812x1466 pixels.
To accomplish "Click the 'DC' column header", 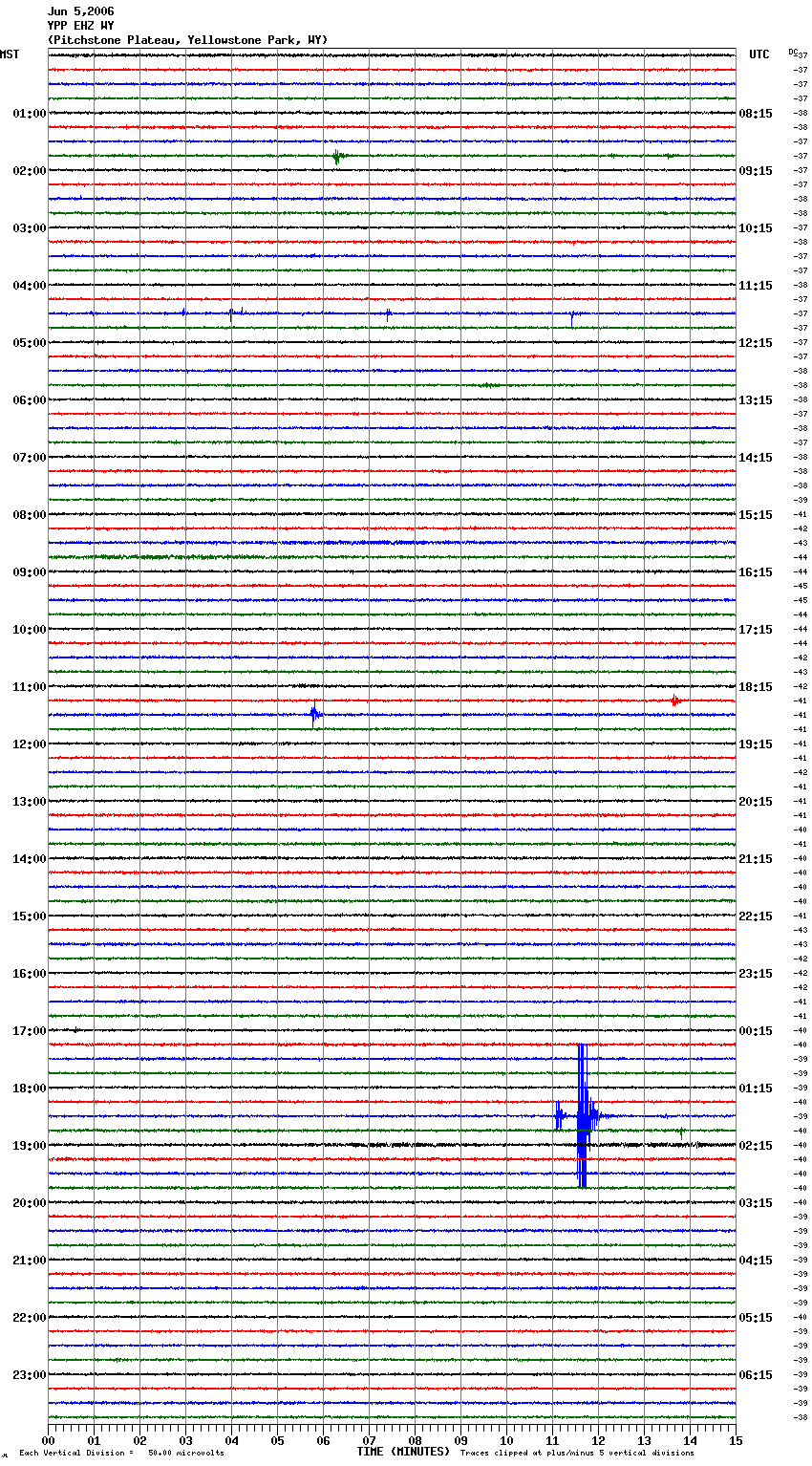I will tap(793, 52).
